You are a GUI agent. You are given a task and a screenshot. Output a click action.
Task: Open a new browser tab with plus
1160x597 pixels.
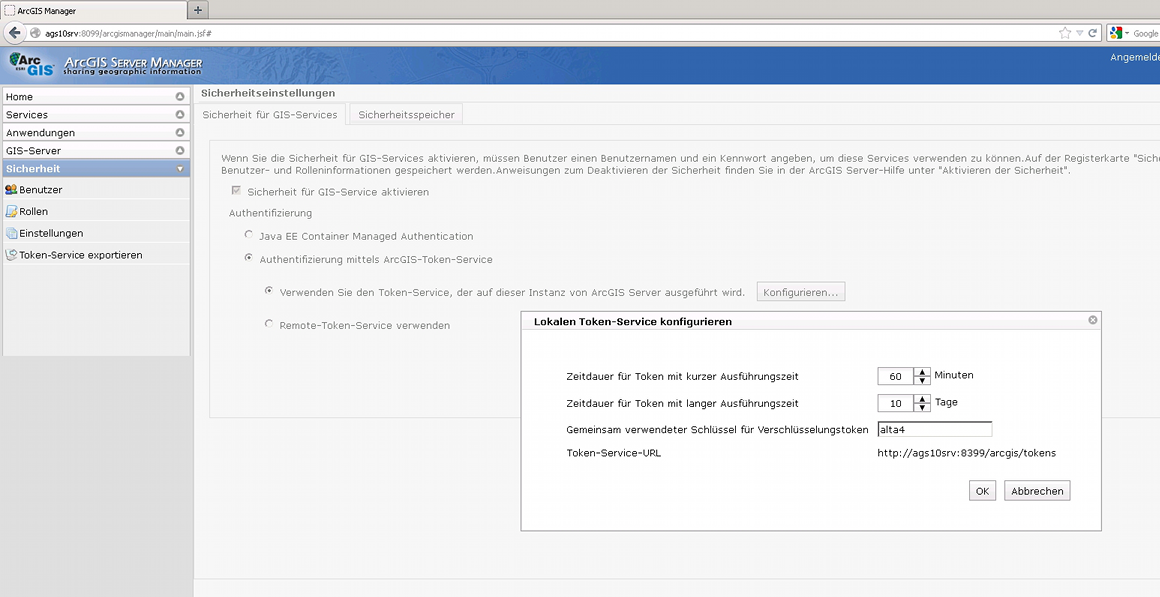pos(198,10)
